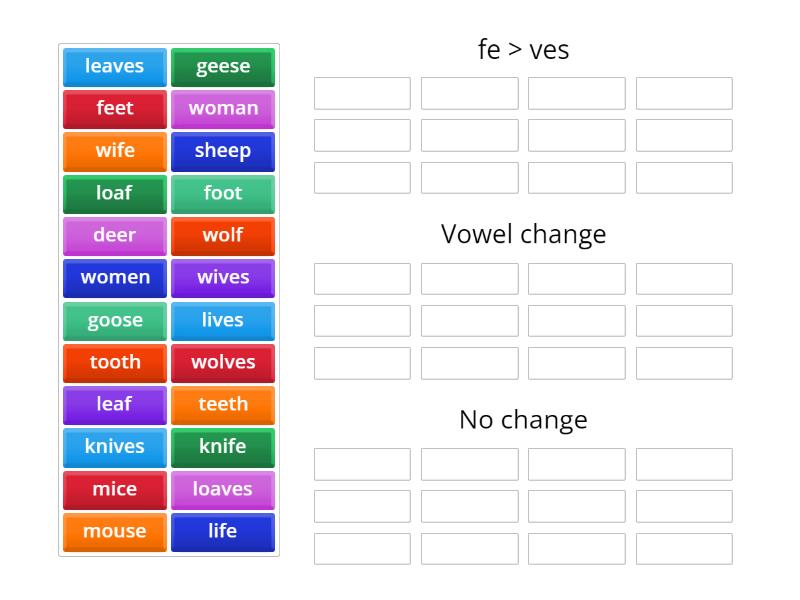Image resolution: width=800 pixels, height=600 pixels.
Task: Select the "mice" word tile
Action: click(114, 489)
